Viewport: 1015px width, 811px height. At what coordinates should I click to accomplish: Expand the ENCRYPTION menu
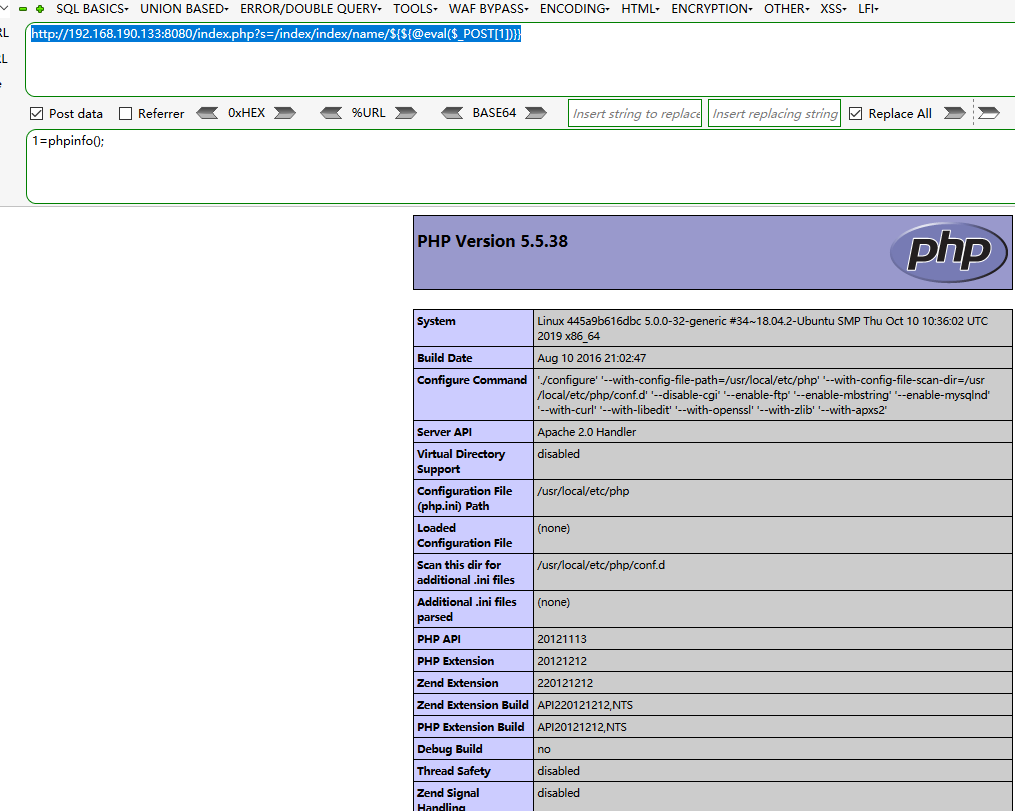(712, 9)
